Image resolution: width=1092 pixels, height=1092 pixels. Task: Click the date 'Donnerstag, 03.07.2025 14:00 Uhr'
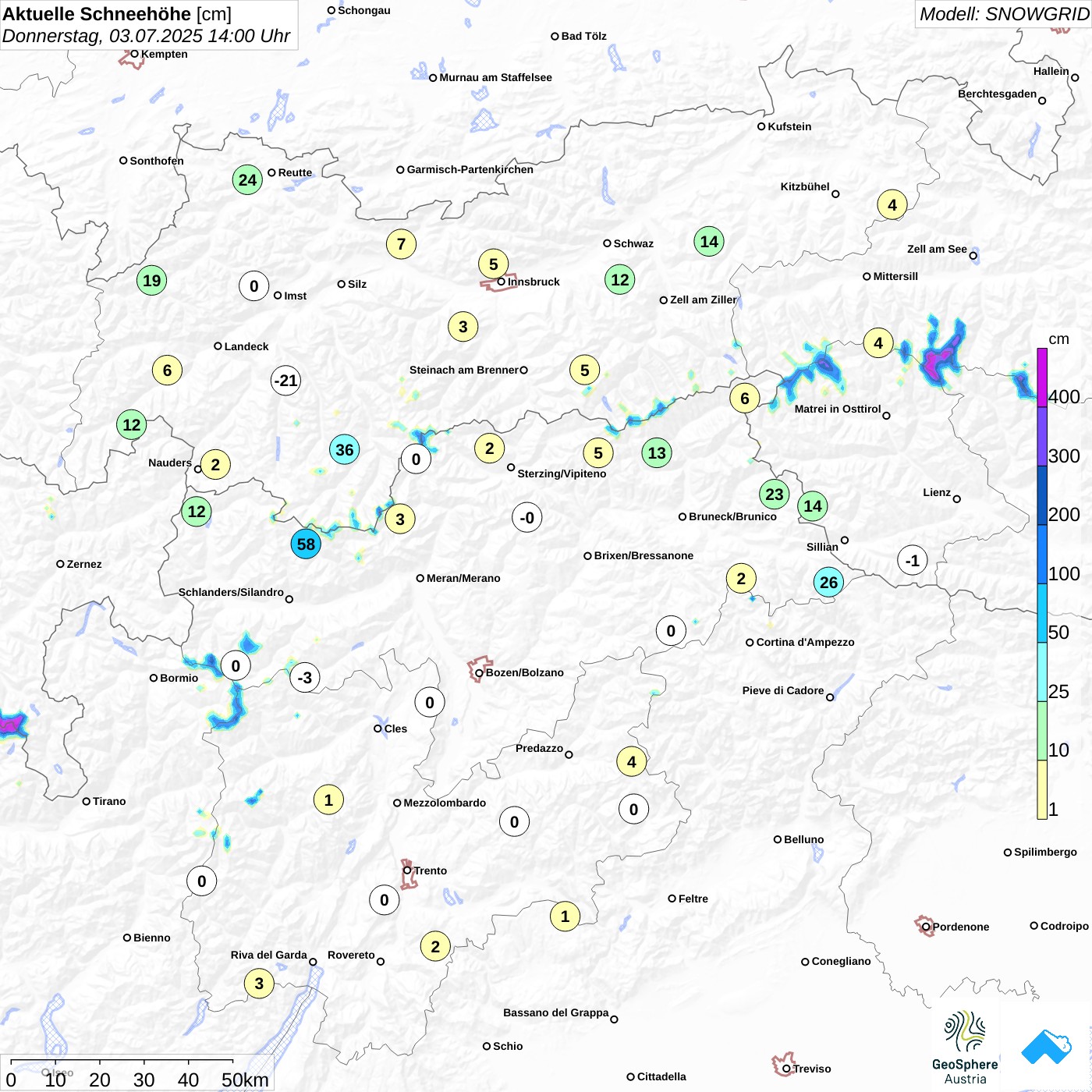click(146, 36)
